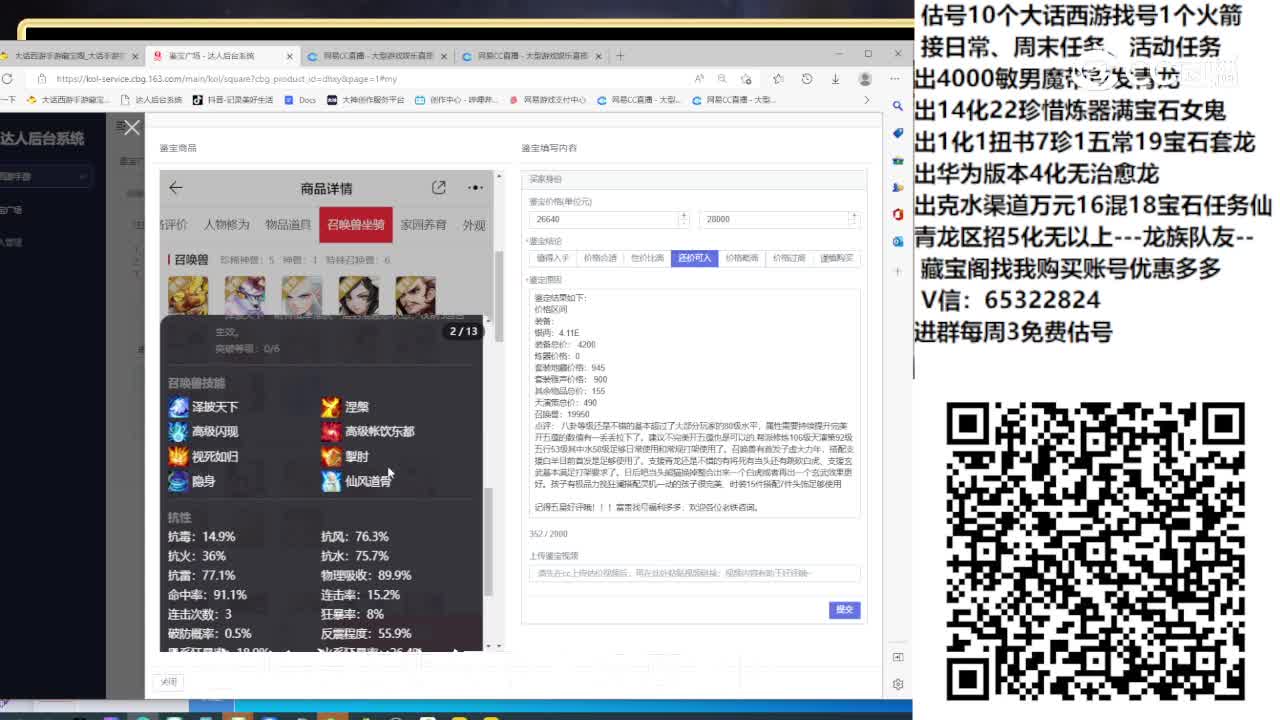The image size is (1280, 720).
Task: Open the three-dot more menu in 商品详情 header
Action: (475, 188)
